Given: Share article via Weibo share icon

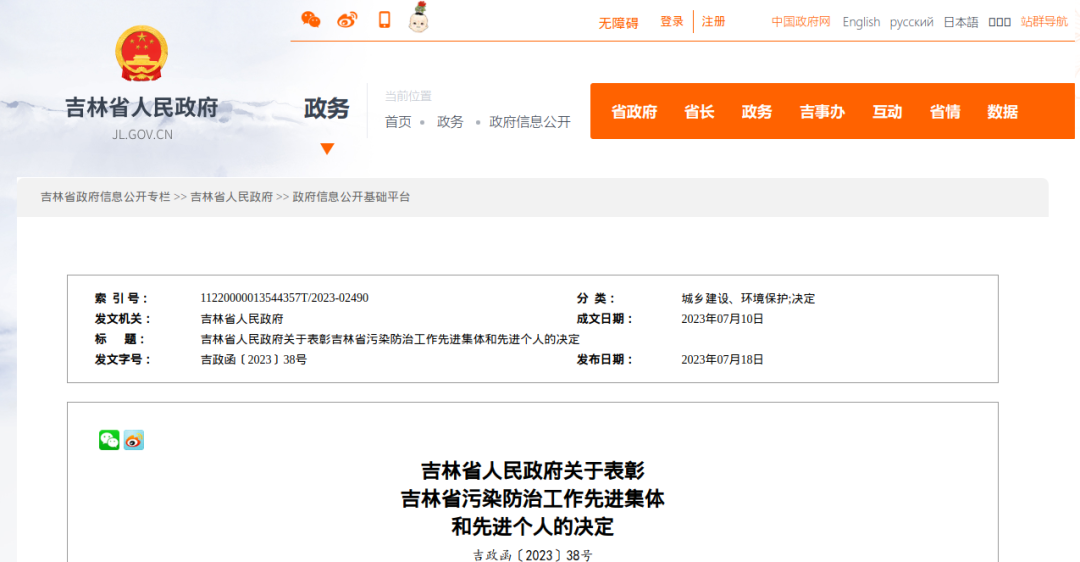Looking at the screenshot, I should click(134, 440).
